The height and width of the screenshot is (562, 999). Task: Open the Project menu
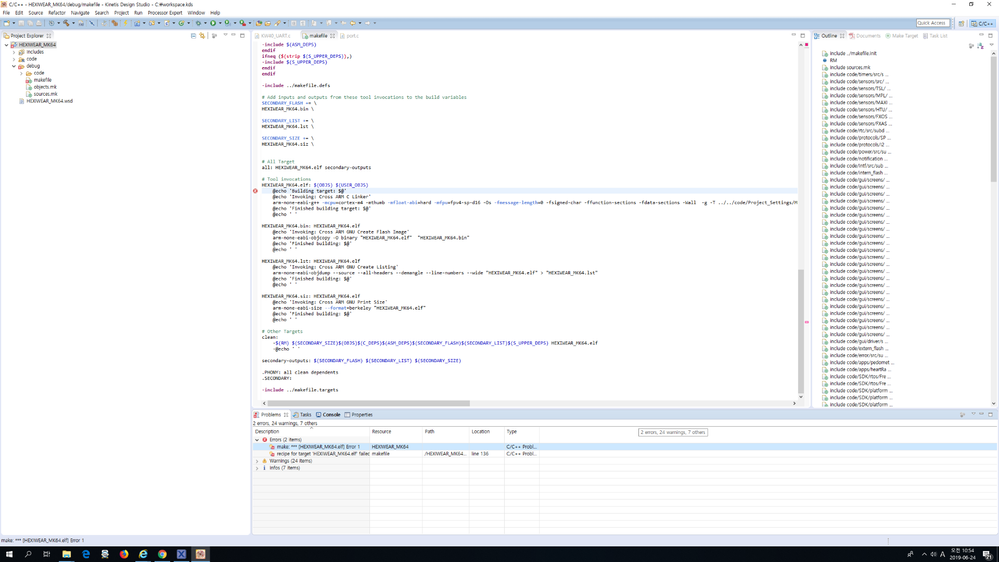pyautogui.click(x=121, y=13)
